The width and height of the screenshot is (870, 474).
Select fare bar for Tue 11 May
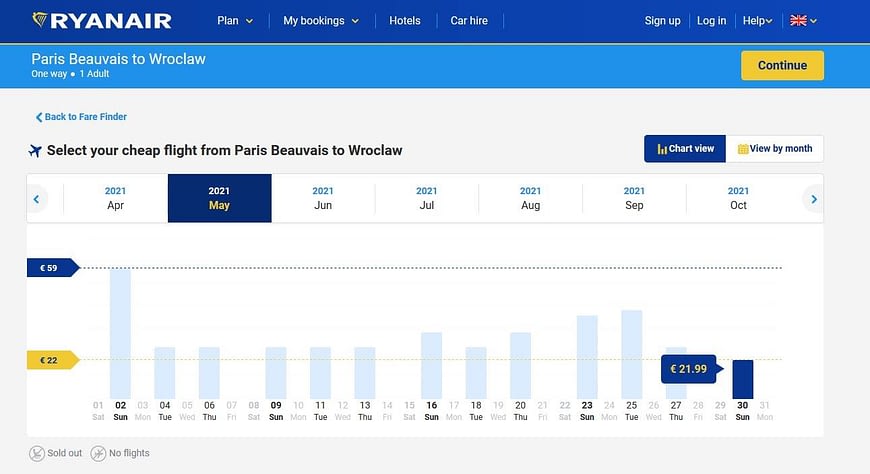[320, 373]
